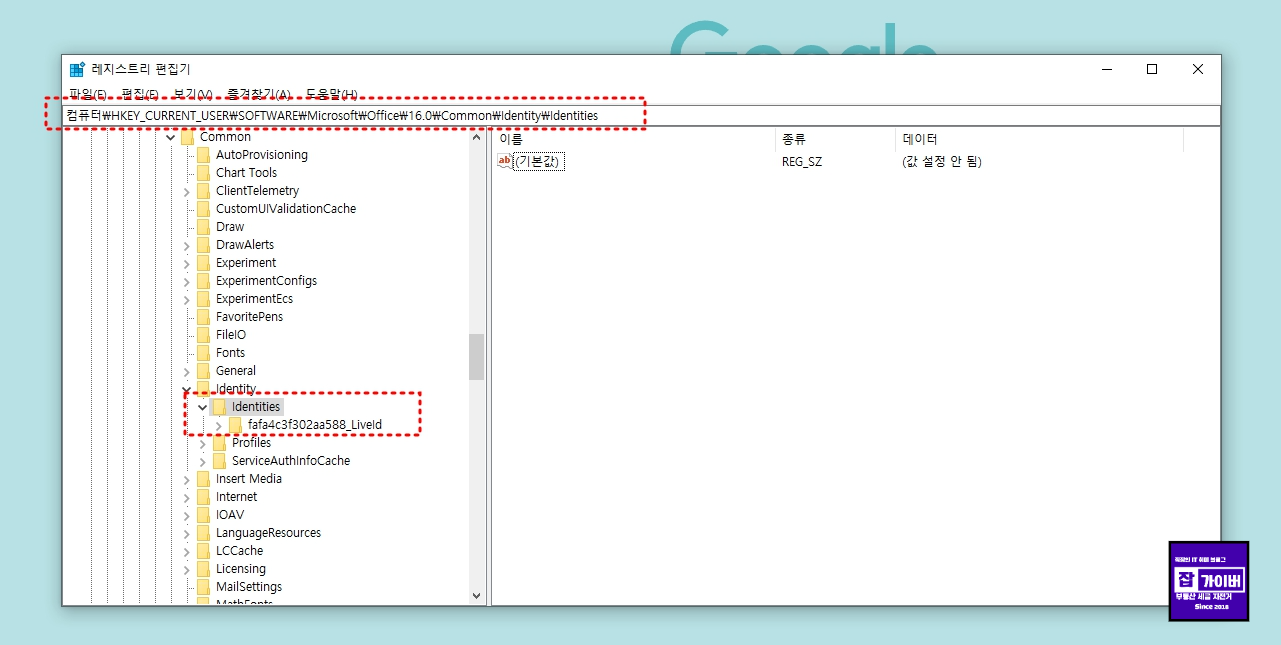Image resolution: width=1281 pixels, height=645 pixels.
Task: Expand the Profiles key
Action: tap(202, 443)
